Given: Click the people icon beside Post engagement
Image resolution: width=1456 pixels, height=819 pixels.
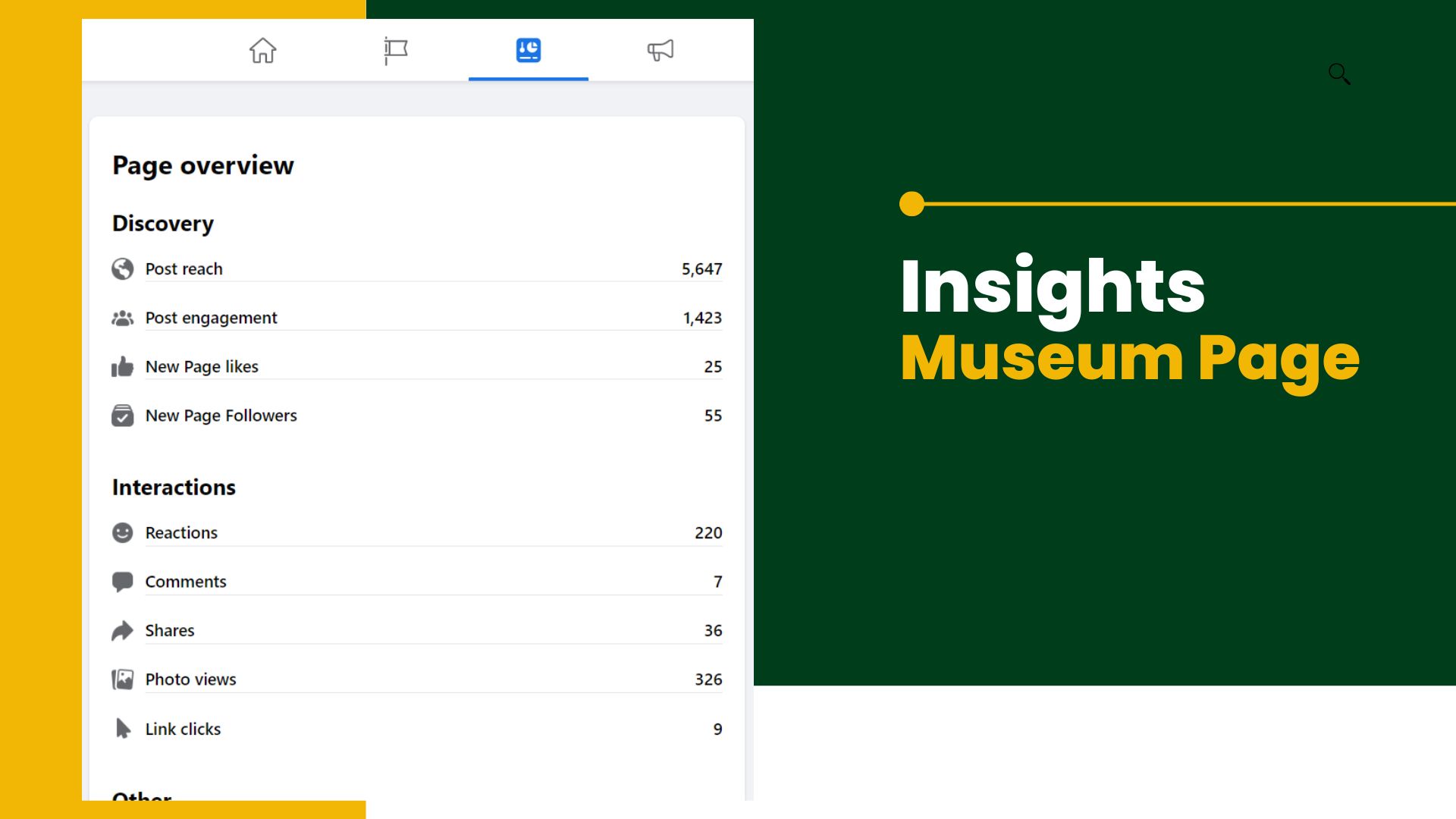Looking at the screenshot, I should tap(122, 318).
